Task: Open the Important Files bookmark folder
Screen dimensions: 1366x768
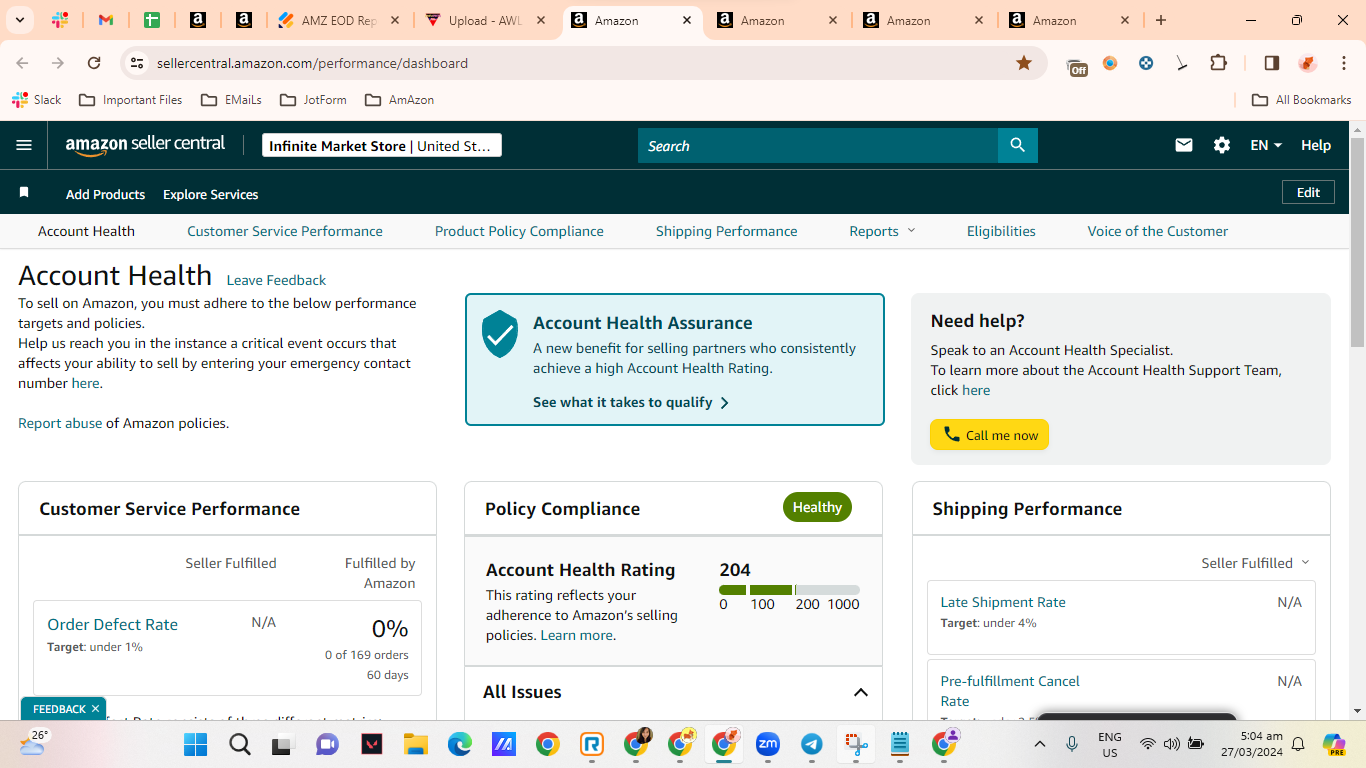Action: coord(130,100)
